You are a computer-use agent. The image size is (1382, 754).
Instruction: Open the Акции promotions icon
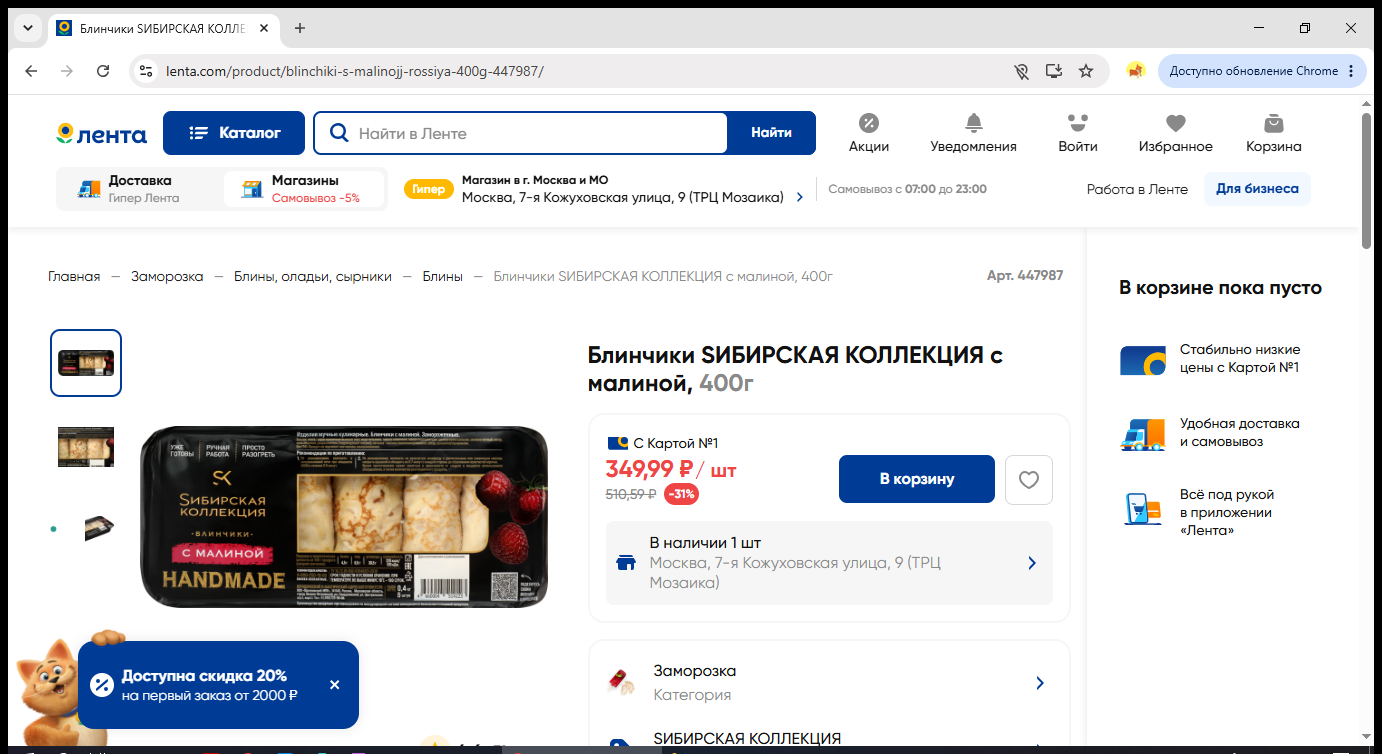click(869, 133)
